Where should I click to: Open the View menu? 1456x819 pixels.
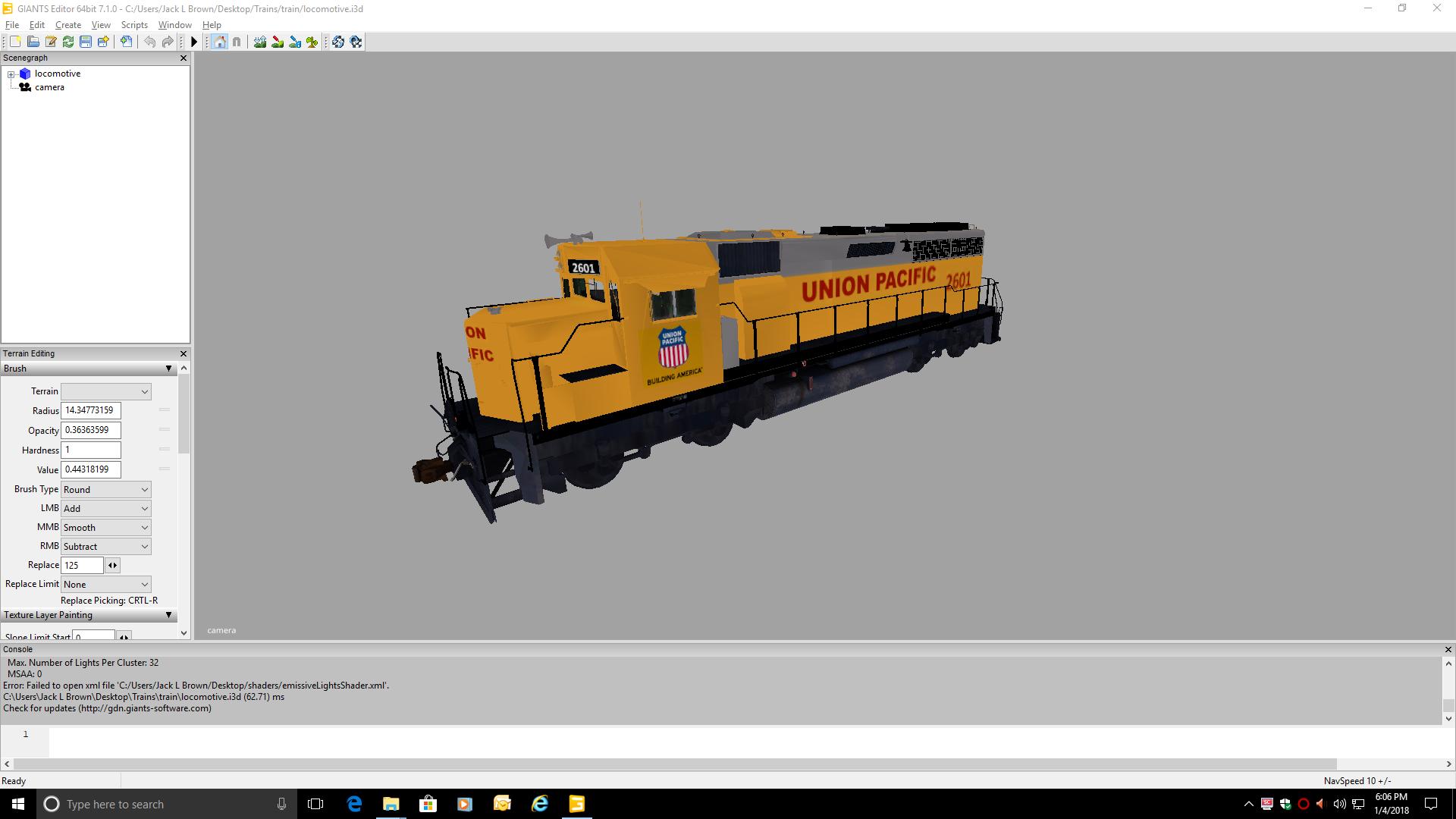[x=101, y=25]
